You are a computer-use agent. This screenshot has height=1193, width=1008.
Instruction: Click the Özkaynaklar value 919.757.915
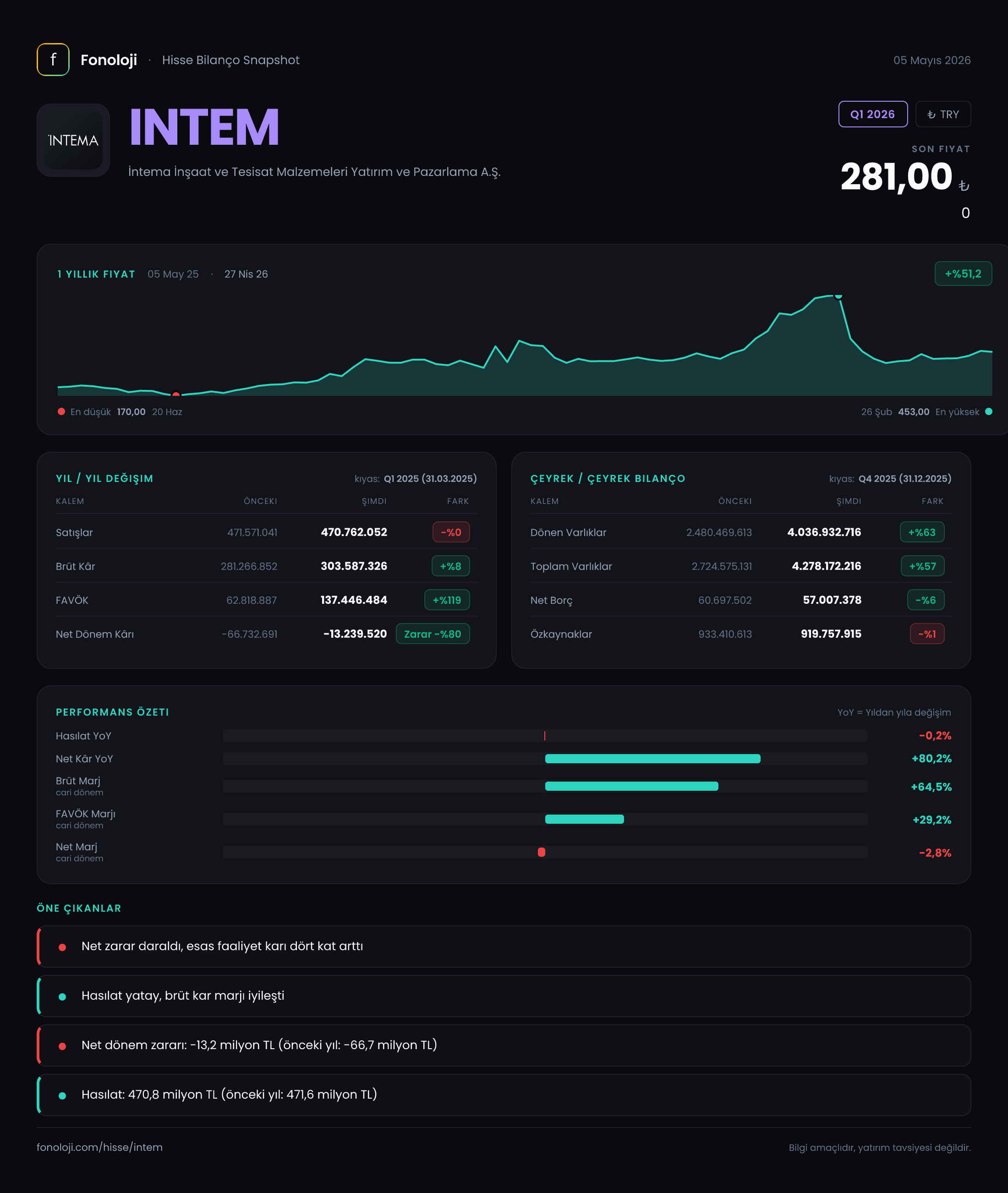pos(831,634)
